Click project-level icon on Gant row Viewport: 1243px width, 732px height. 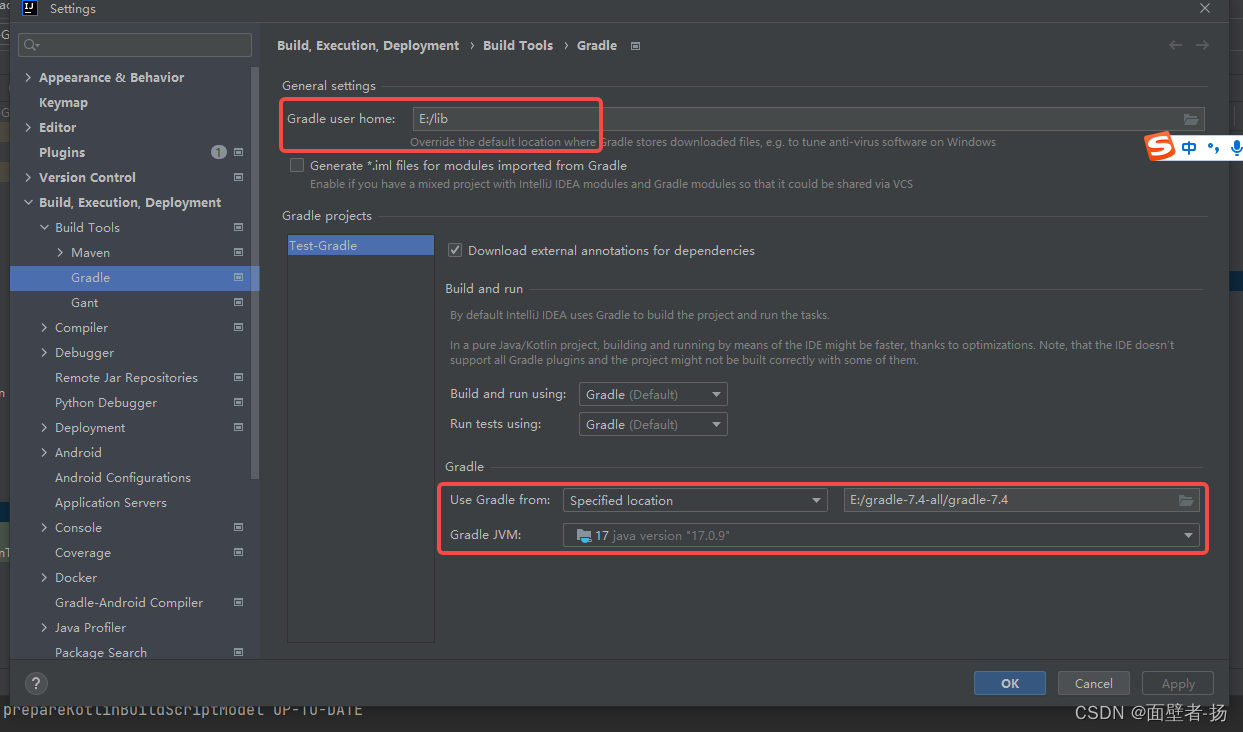(x=238, y=302)
